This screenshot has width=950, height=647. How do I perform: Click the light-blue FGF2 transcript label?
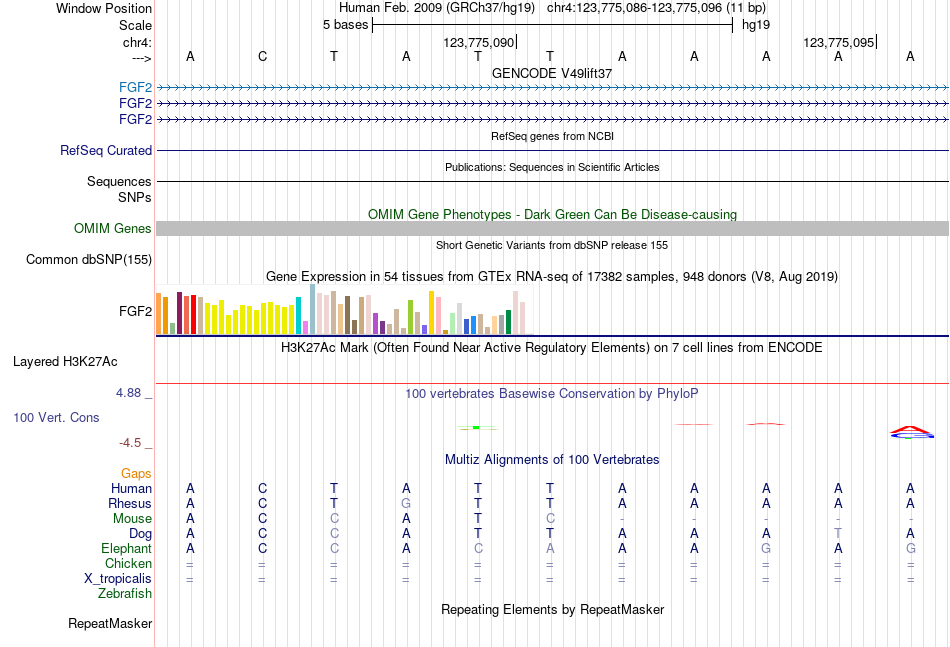pos(135,87)
